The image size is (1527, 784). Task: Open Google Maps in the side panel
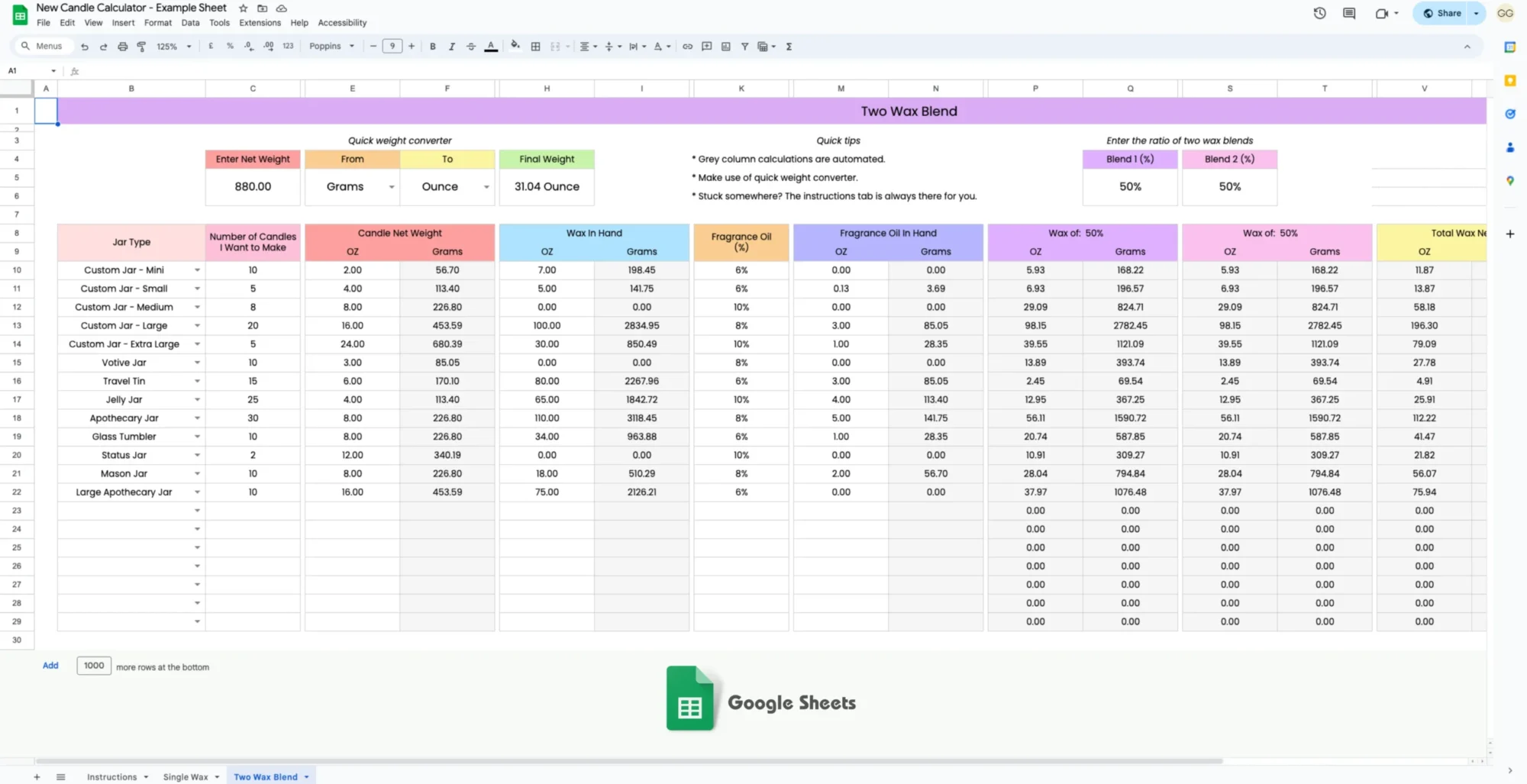pos(1509,181)
